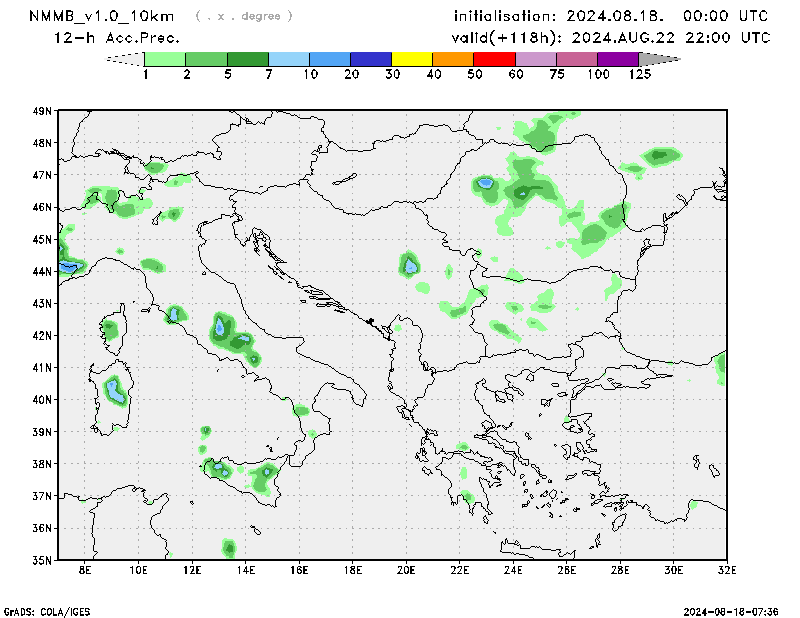This screenshot has width=800, height=618.
Task: Click the yellow 30–40 mm legend swatch
Action: click(x=412, y=59)
